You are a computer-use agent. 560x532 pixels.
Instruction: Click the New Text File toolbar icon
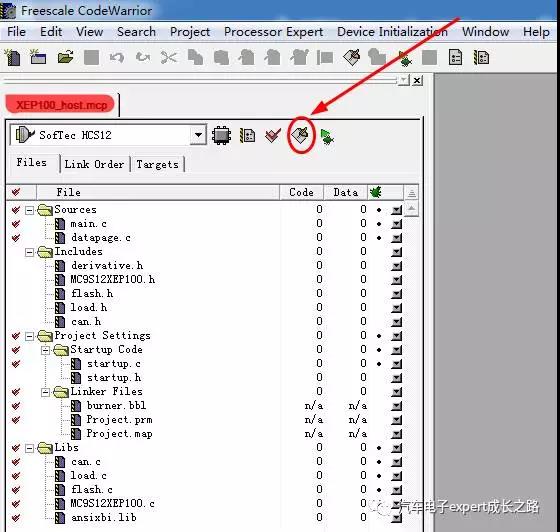pyautogui.click(x=13, y=58)
